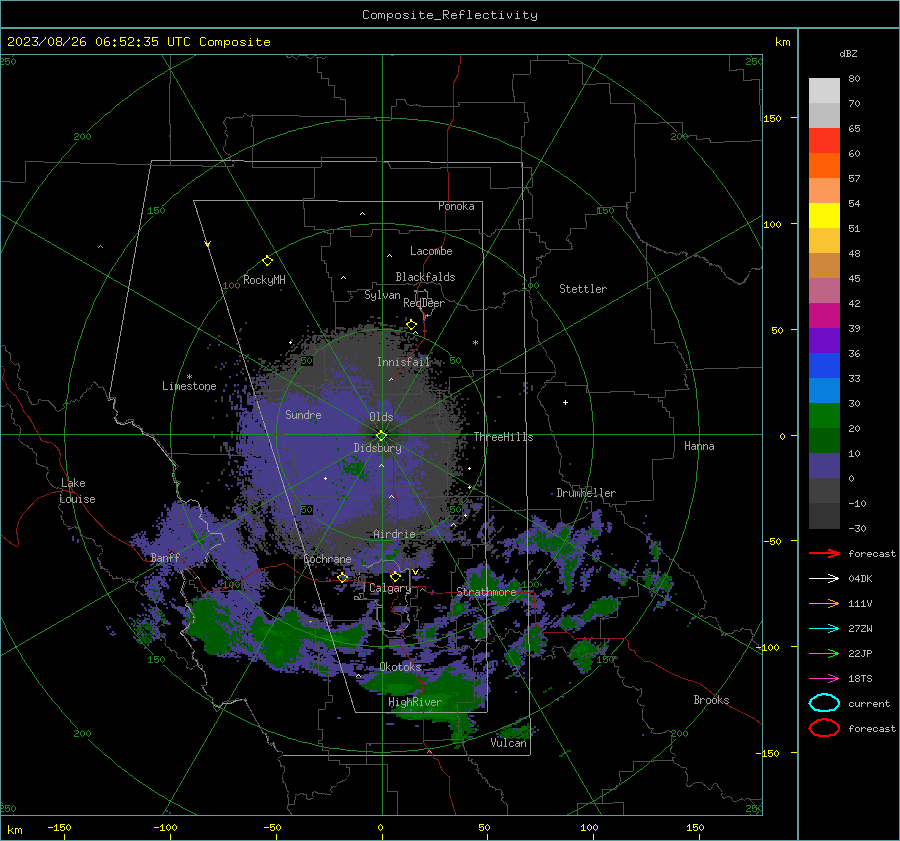Screen dimensions: 900x841
Task: Click the Ponoka city label
Action: [x=456, y=206]
